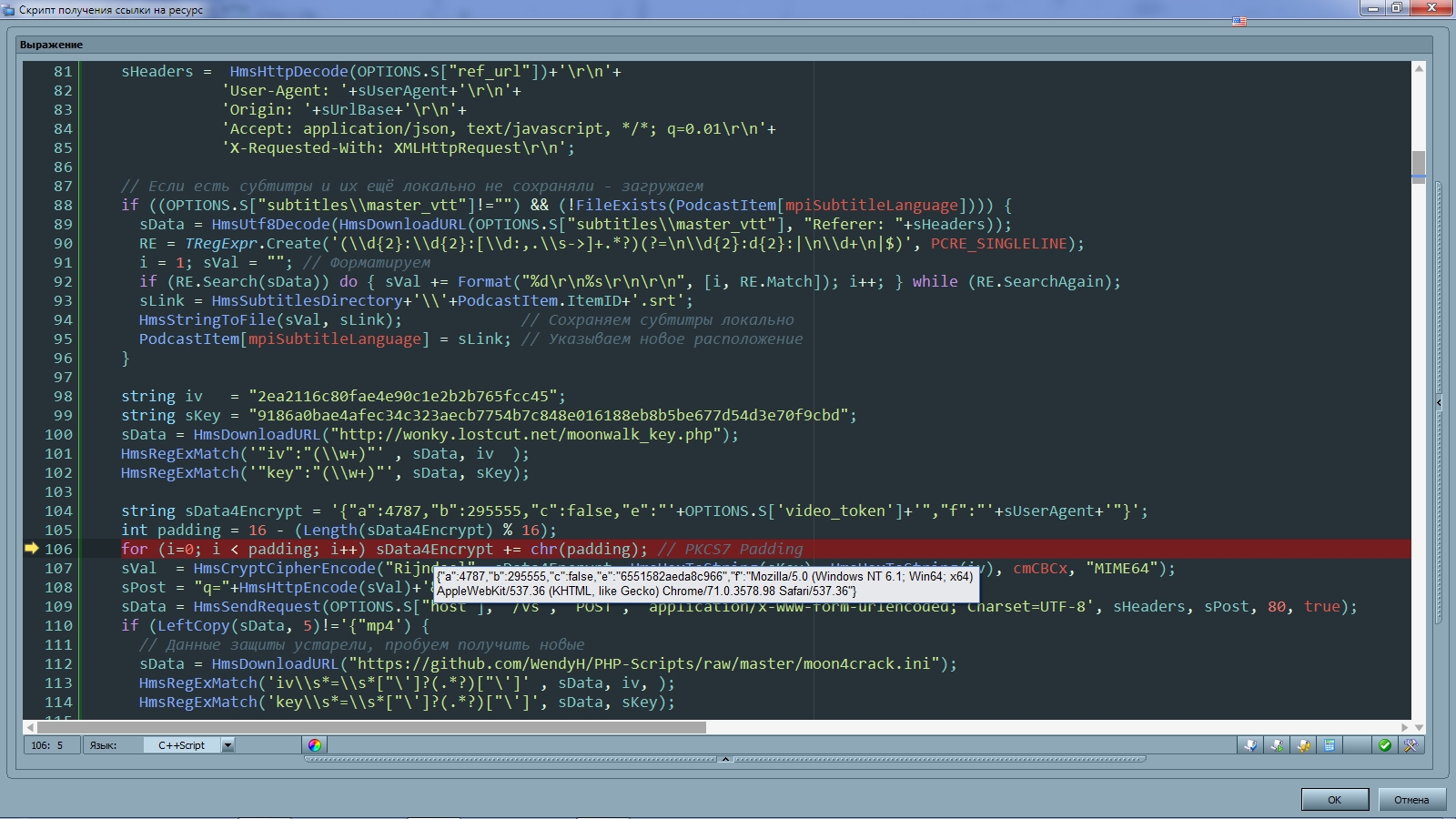Click the horizontal scrollbar right arrow

(1405, 727)
